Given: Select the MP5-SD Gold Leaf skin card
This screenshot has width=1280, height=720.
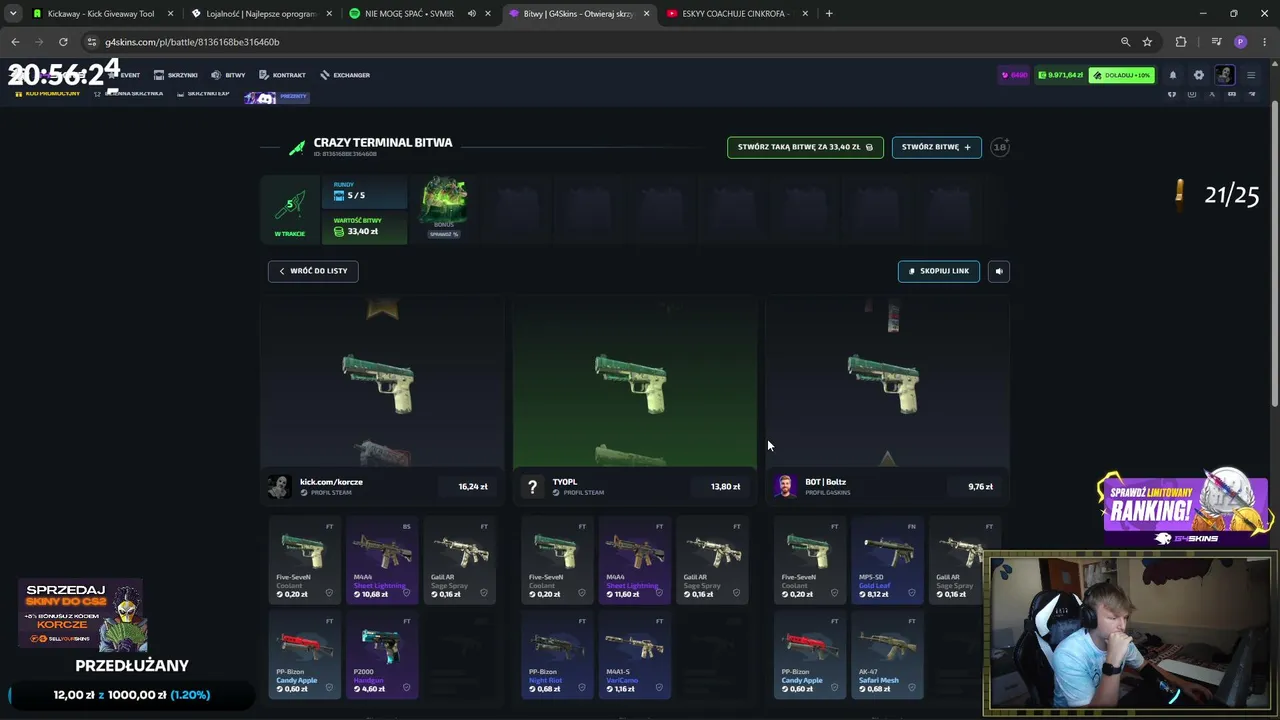Looking at the screenshot, I should pyautogui.click(x=887, y=560).
